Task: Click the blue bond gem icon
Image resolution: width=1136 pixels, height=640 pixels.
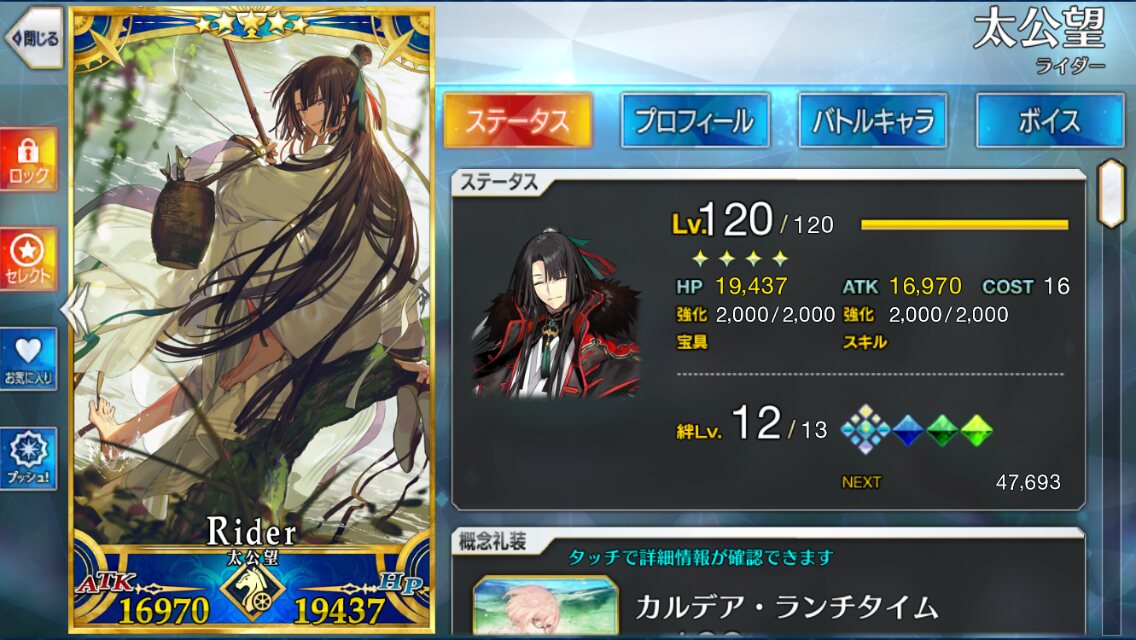Action: (908, 431)
